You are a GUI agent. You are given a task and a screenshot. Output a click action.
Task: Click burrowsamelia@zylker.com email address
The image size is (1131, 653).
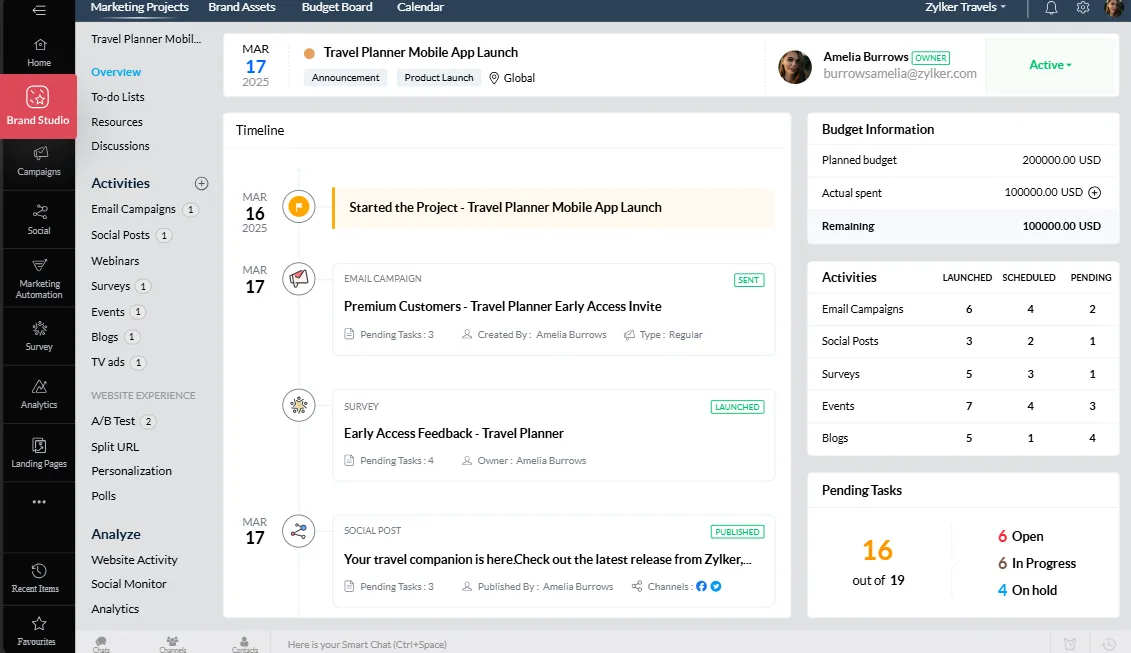(x=899, y=74)
